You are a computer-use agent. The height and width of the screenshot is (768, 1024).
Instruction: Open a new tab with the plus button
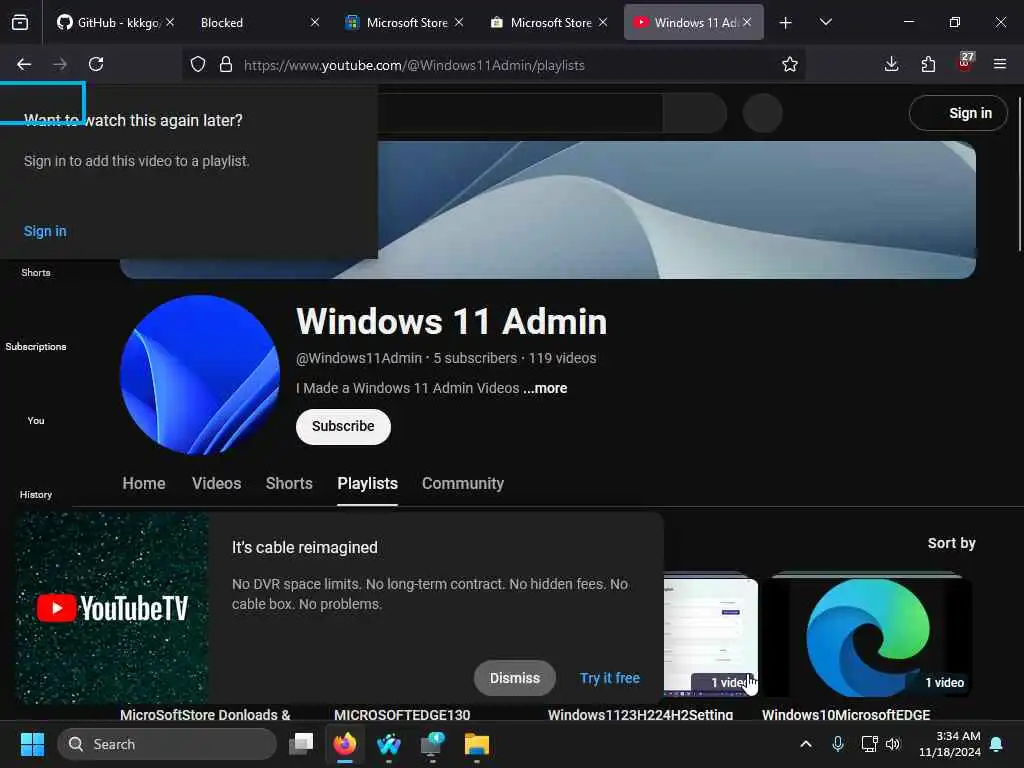click(x=786, y=23)
